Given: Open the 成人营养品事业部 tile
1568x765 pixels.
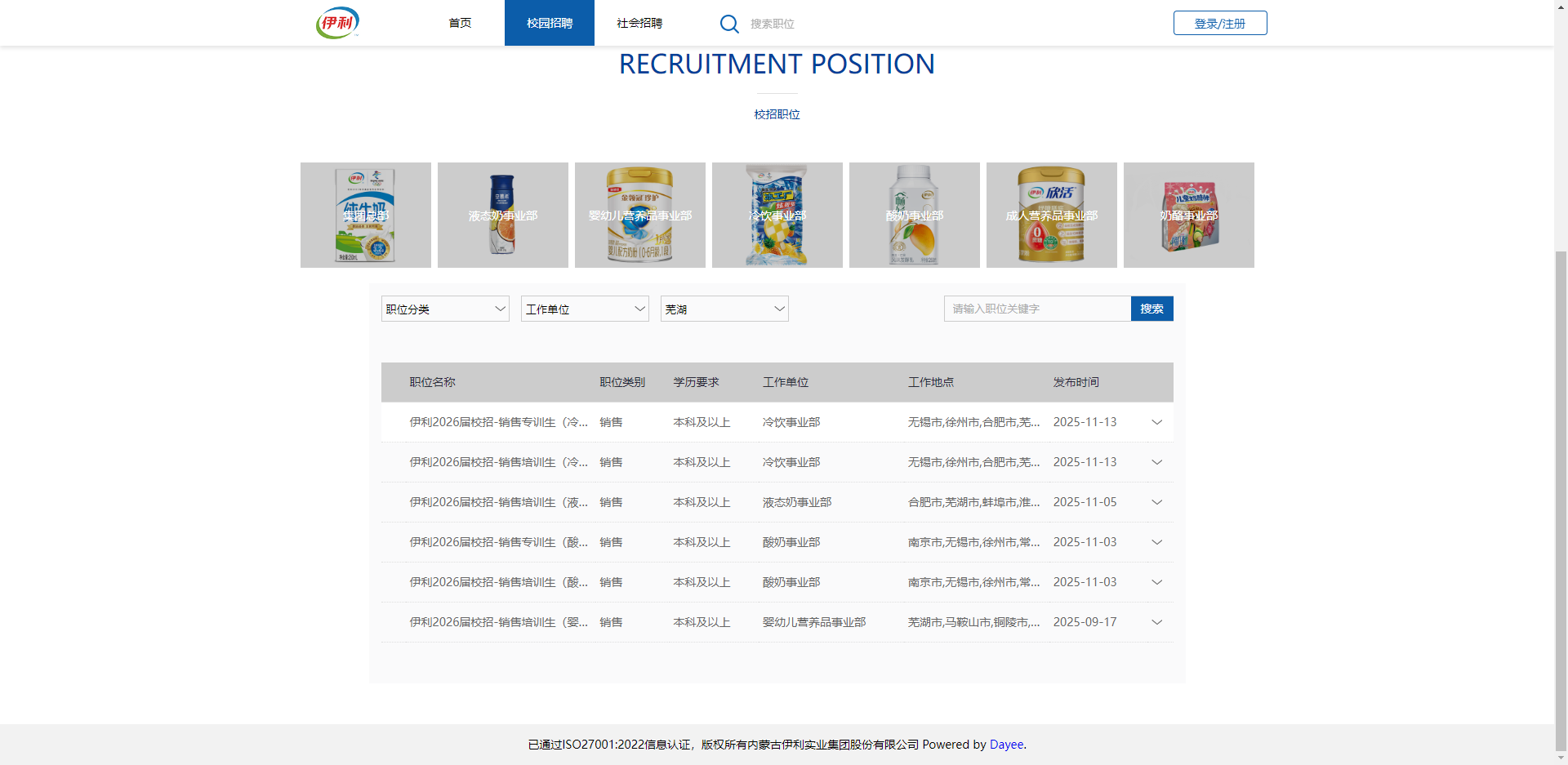Looking at the screenshot, I should point(1052,215).
